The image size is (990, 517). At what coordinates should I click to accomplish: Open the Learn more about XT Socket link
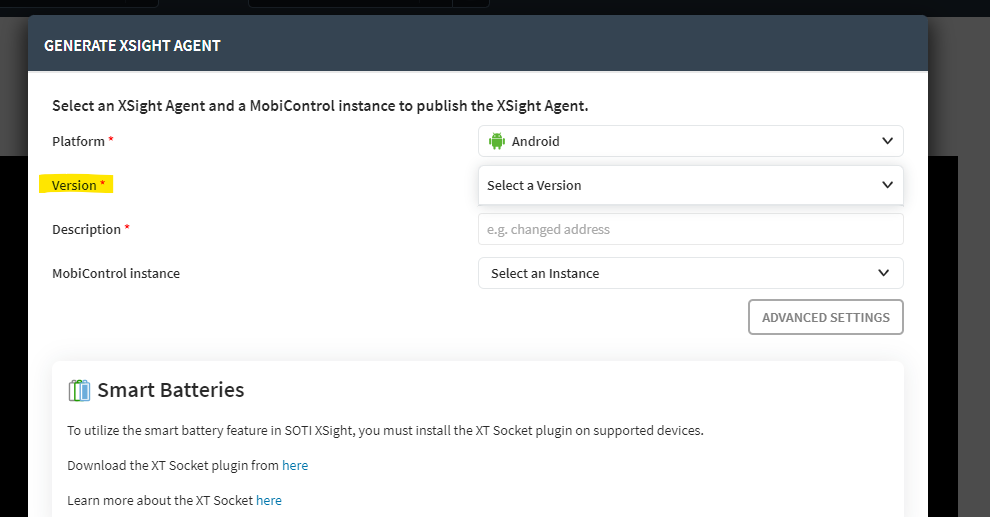269,500
